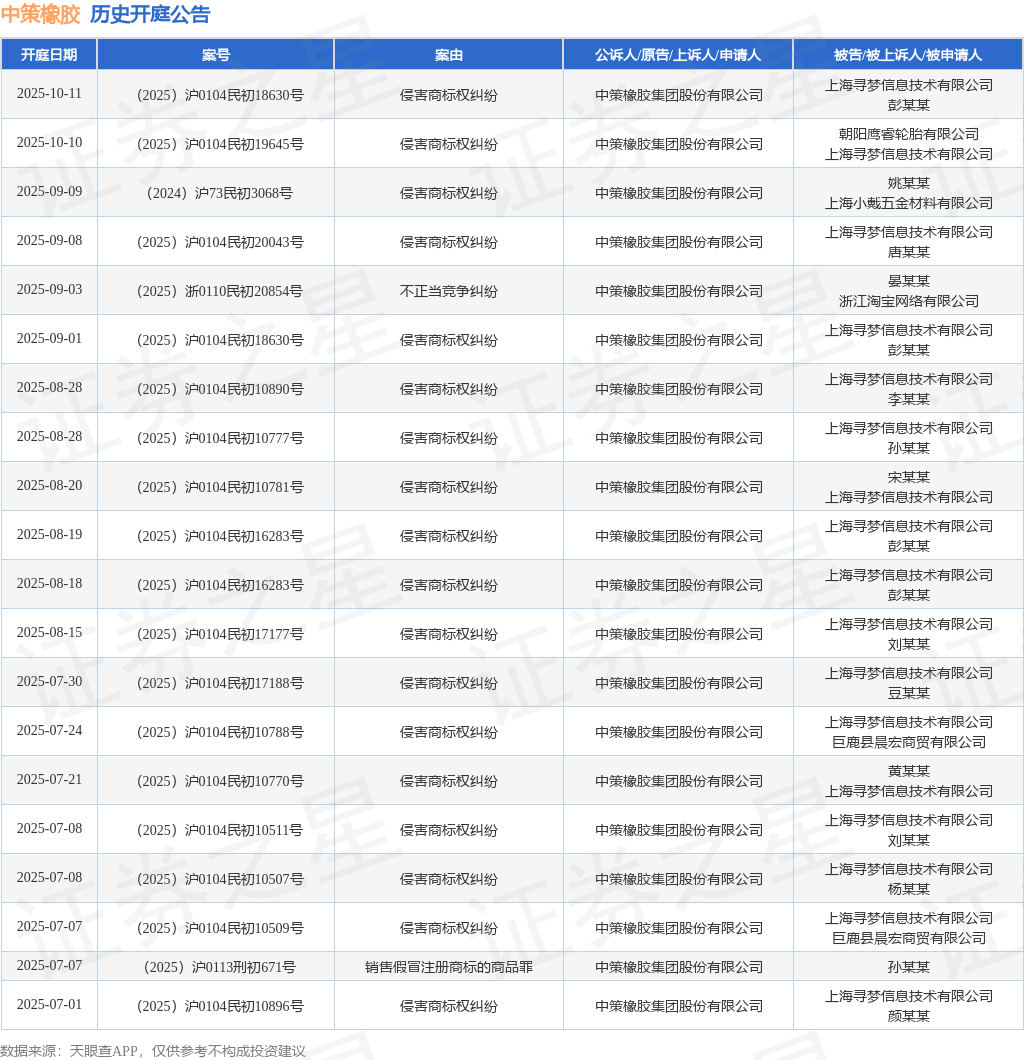1024x1060 pixels.
Task: Click the 中策橡胶 title text
Action: pyautogui.click(x=41, y=14)
